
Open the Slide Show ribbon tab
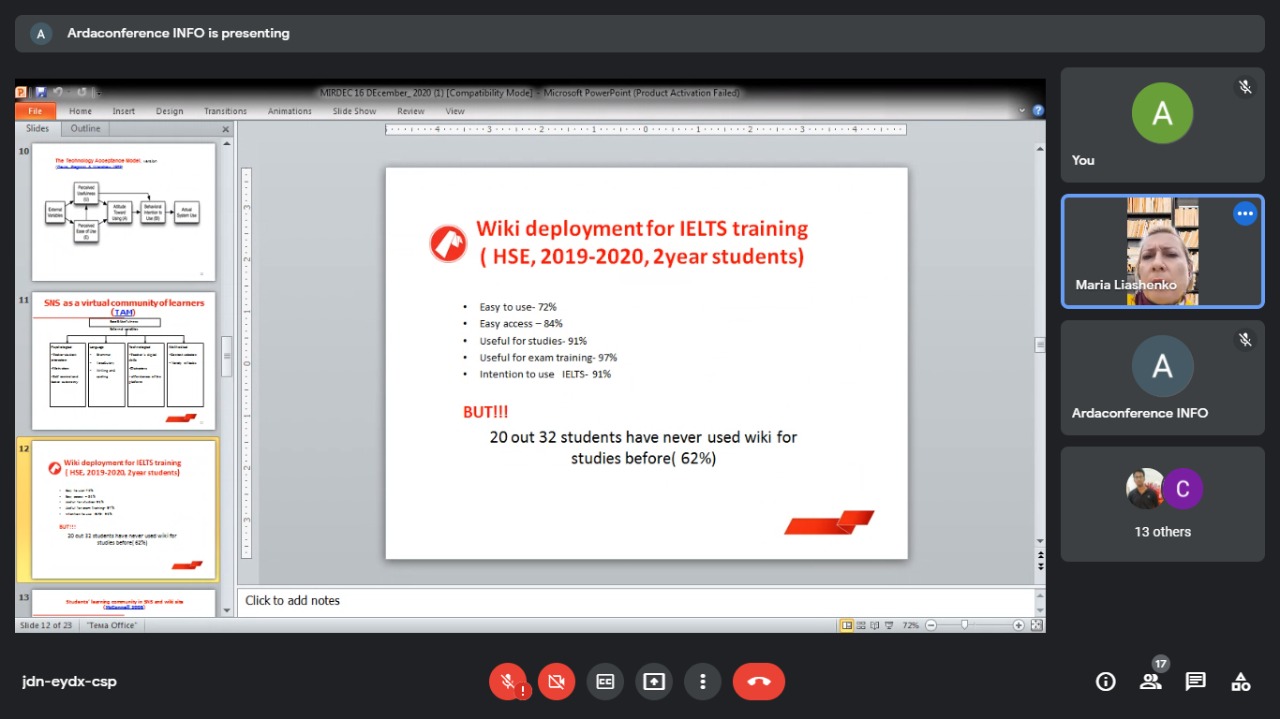(354, 111)
